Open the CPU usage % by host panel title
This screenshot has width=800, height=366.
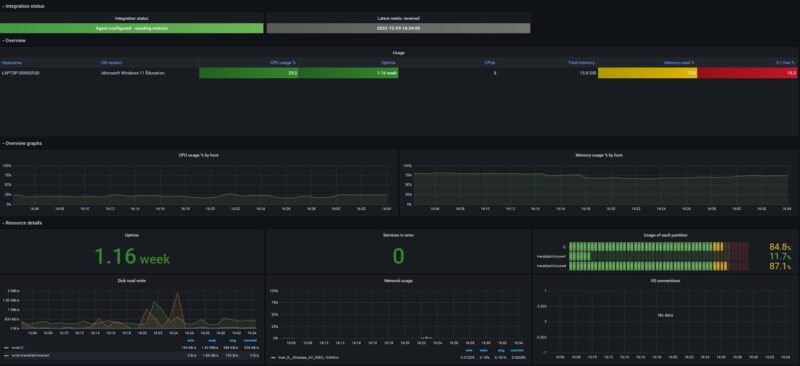198,155
